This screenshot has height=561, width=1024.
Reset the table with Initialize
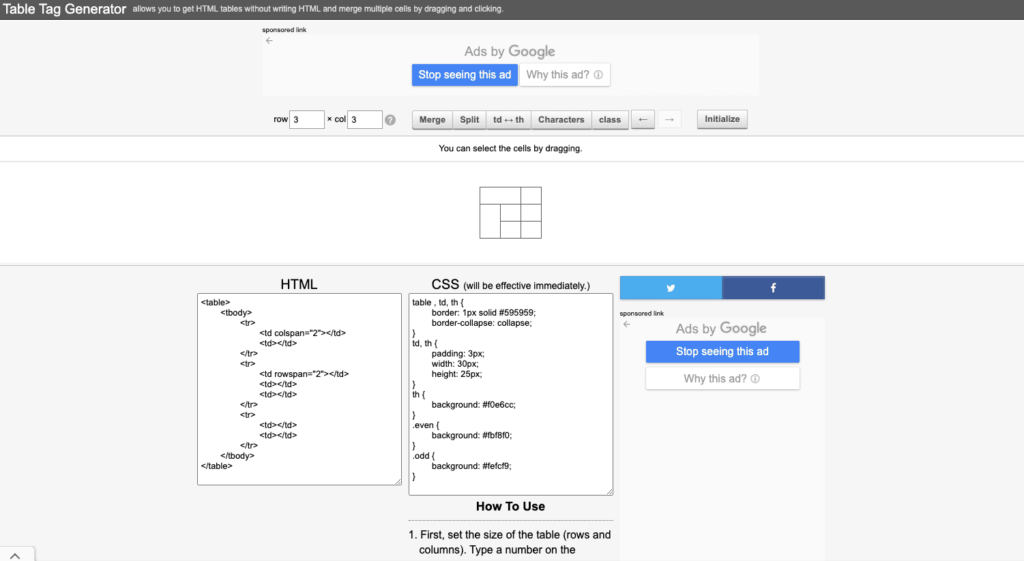point(722,119)
